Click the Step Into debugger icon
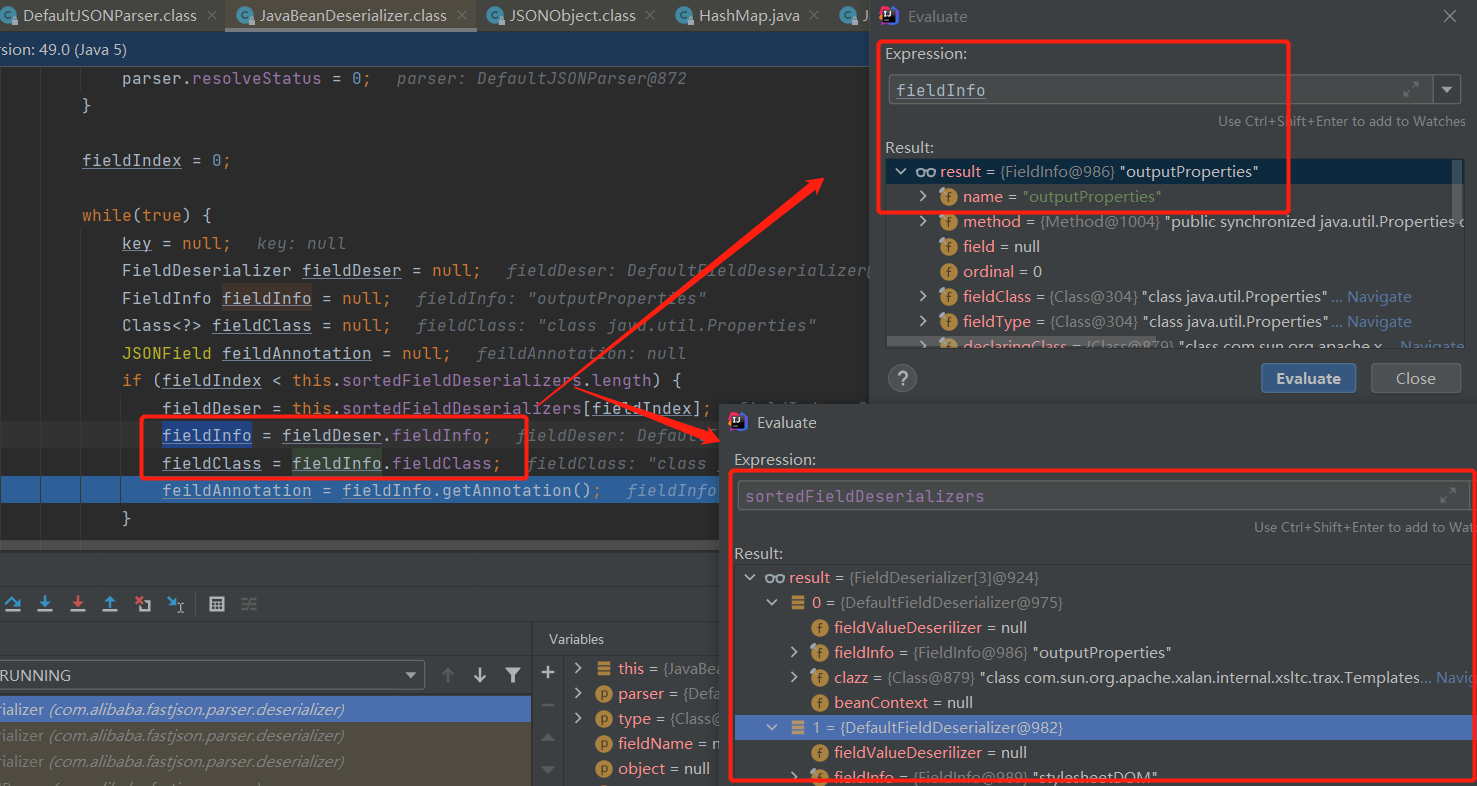This screenshot has width=1477, height=786. click(45, 603)
